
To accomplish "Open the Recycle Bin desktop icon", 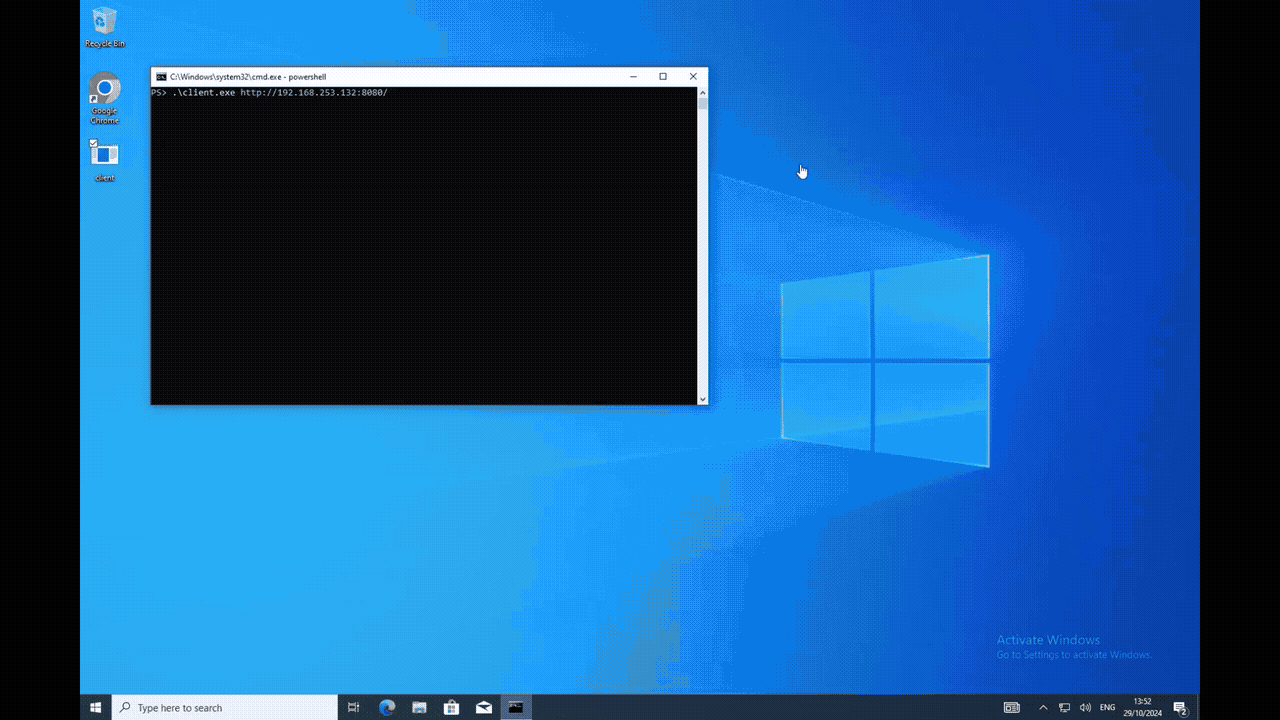I will (x=104, y=24).
